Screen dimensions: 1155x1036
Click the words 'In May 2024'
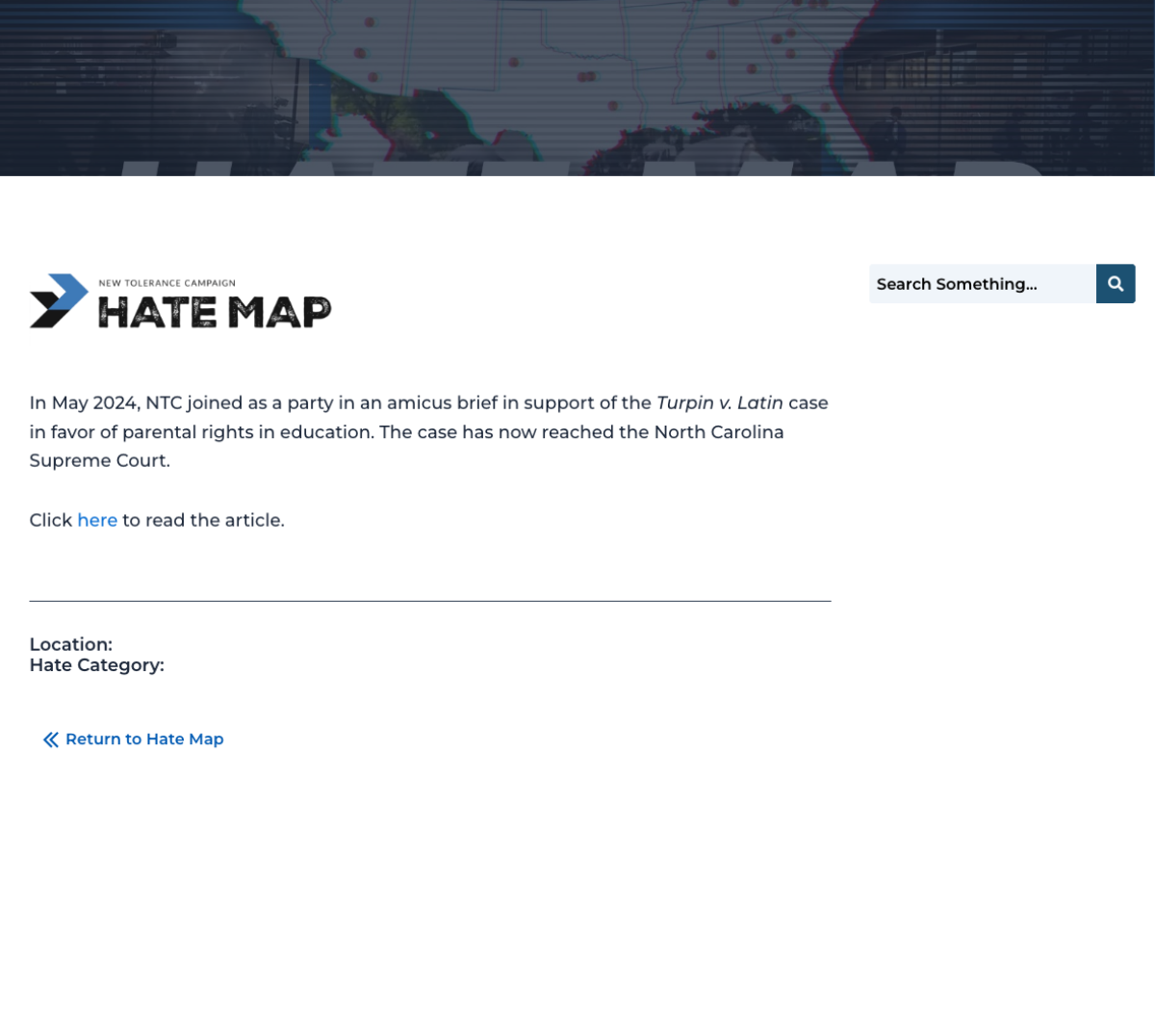(x=85, y=402)
